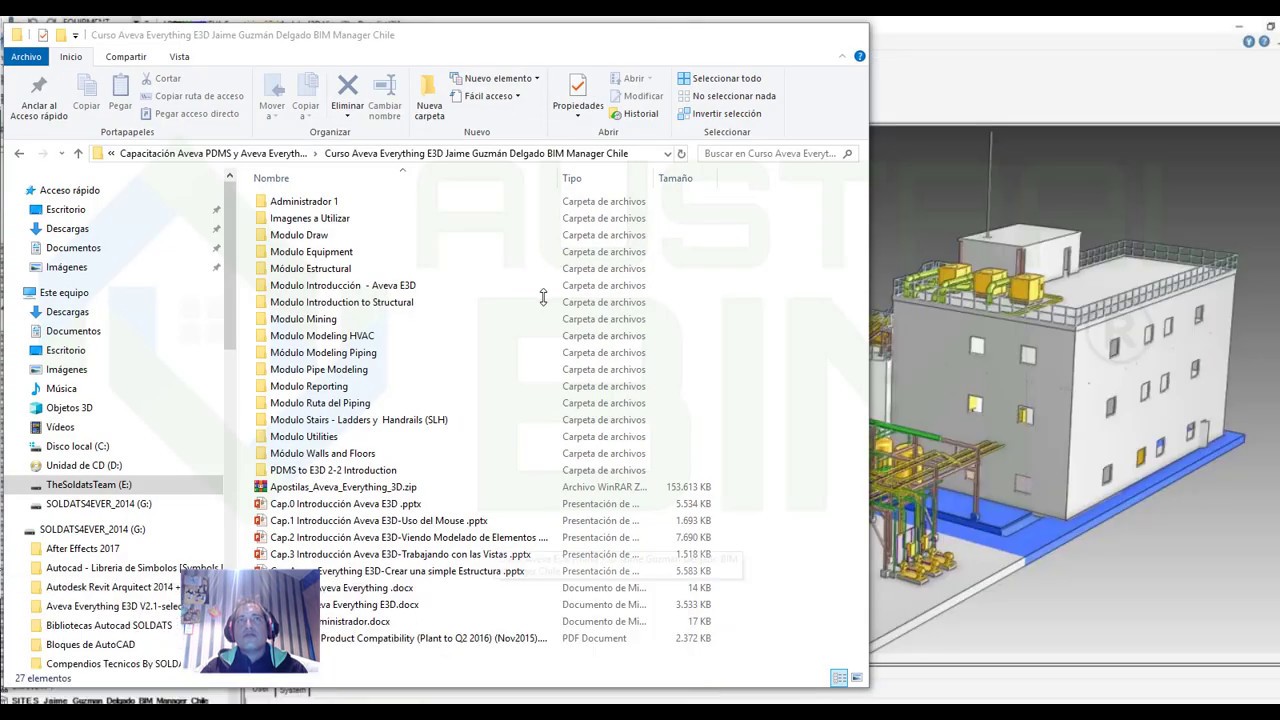Open the Fácil acceso dropdown
1280x720 pixels.
pyautogui.click(x=484, y=96)
